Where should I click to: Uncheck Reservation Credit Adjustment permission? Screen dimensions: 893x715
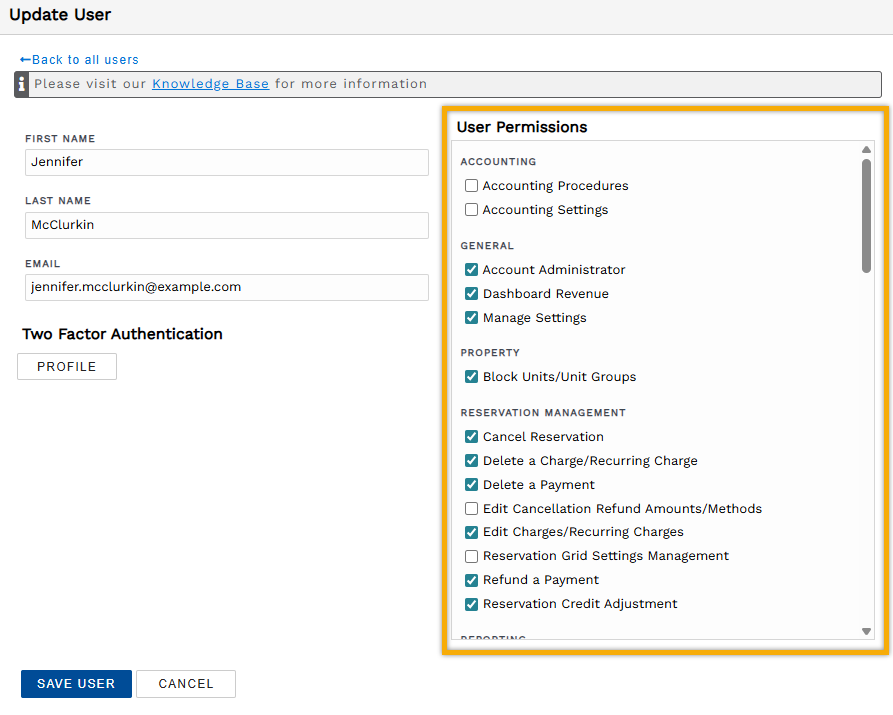(471, 604)
